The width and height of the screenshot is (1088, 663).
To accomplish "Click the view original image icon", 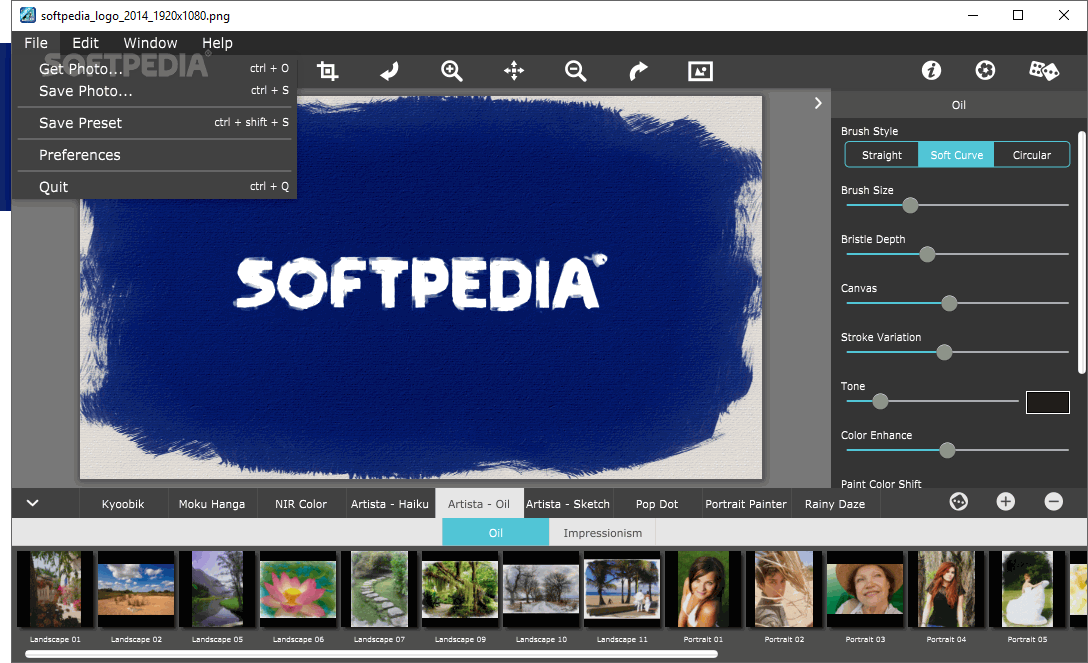I will click(700, 71).
